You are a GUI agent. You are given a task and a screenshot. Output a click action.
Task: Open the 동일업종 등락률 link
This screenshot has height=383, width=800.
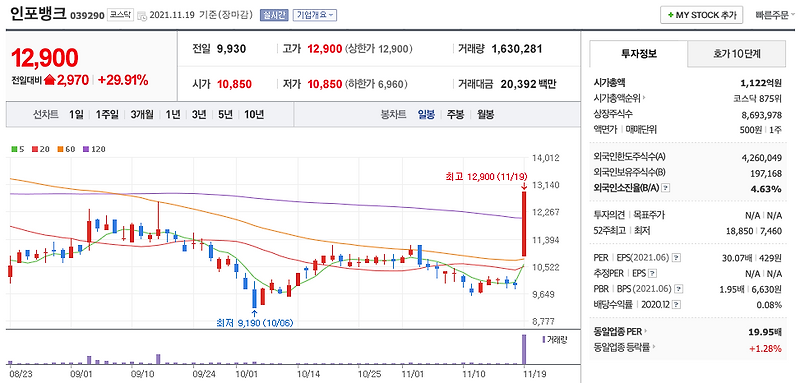point(623,348)
